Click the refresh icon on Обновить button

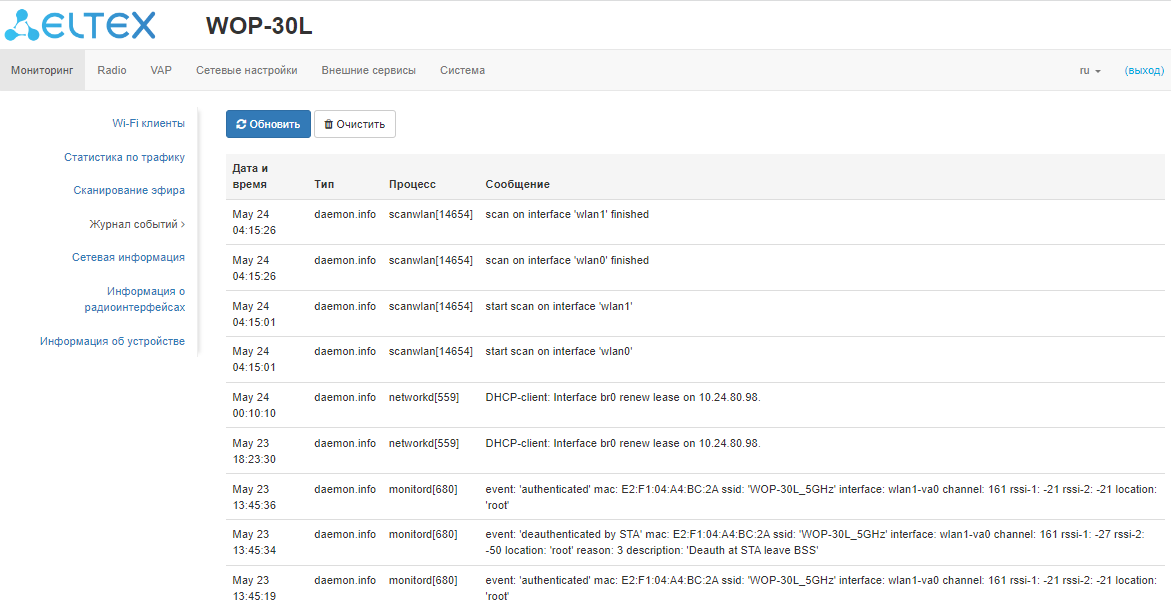tap(241, 125)
